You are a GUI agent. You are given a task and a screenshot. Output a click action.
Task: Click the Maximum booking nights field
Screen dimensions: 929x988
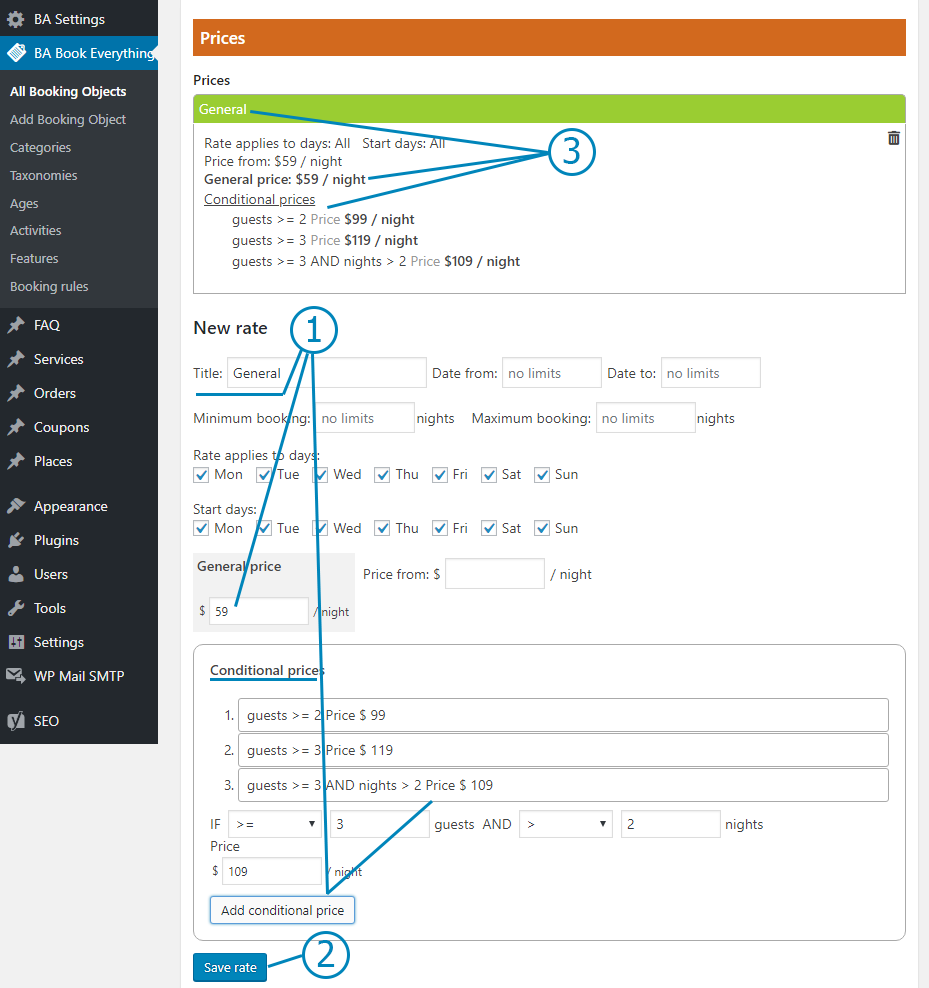646,418
